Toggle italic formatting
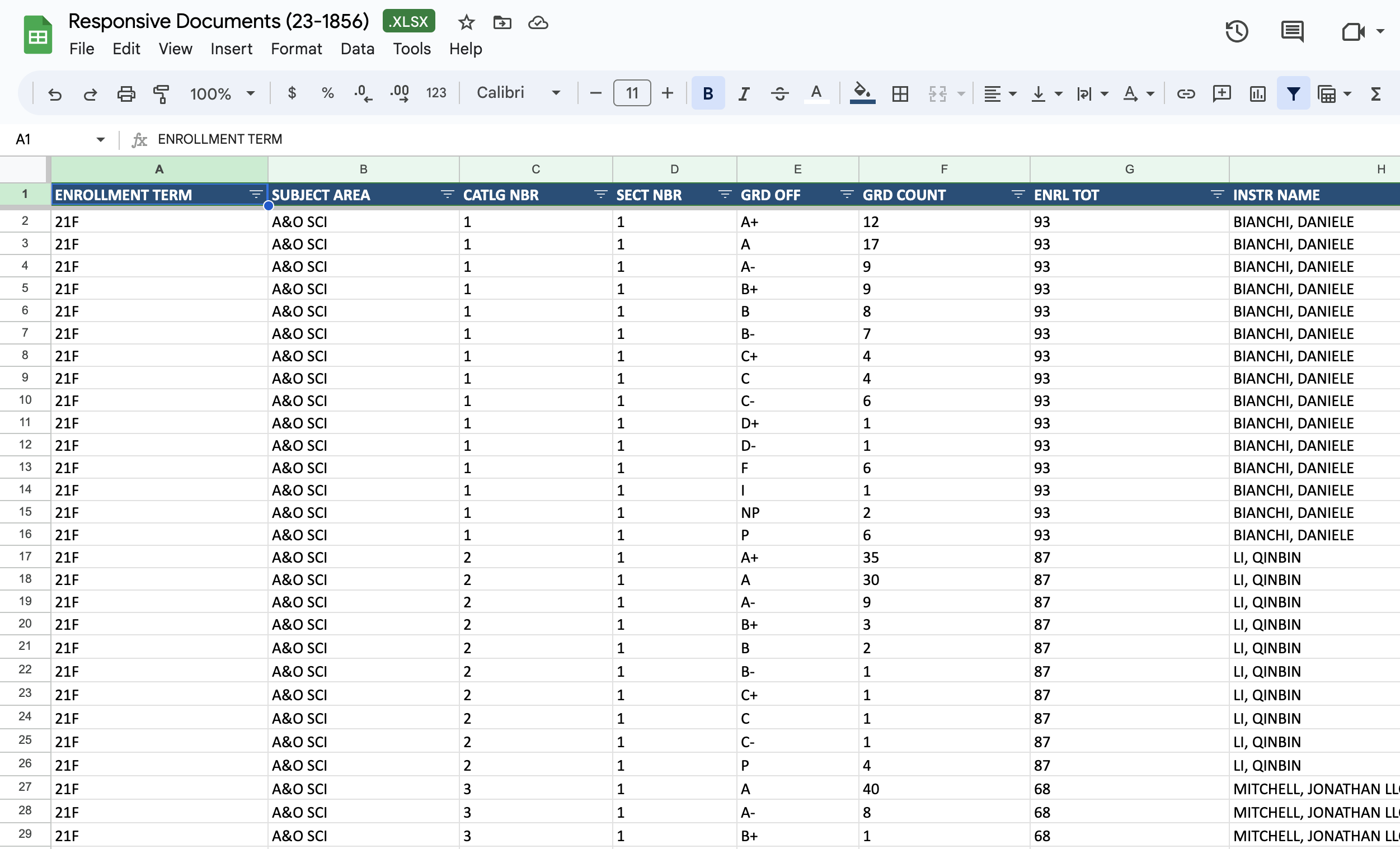This screenshot has height=849, width=1400. click(743, 93)
